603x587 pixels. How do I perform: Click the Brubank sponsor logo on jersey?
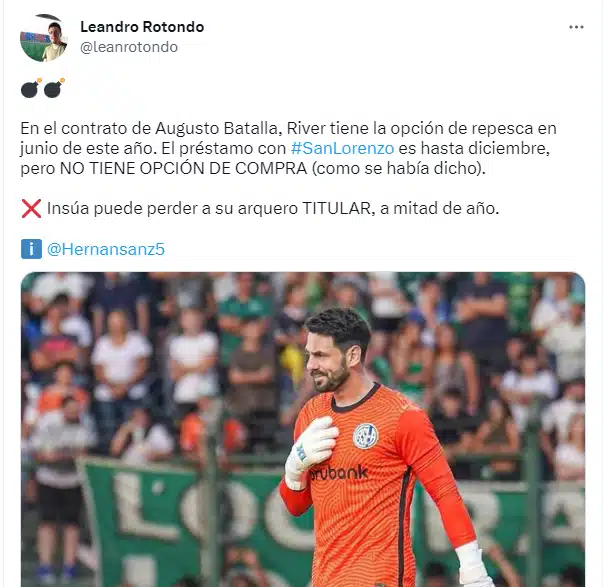tap(339, 472)
